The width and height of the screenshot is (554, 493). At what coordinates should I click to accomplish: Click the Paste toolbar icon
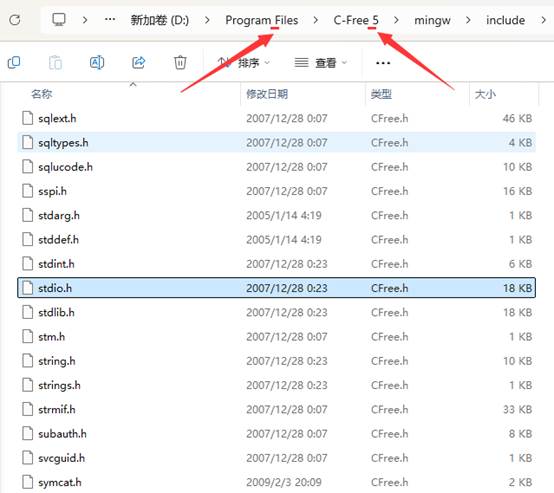55,63
